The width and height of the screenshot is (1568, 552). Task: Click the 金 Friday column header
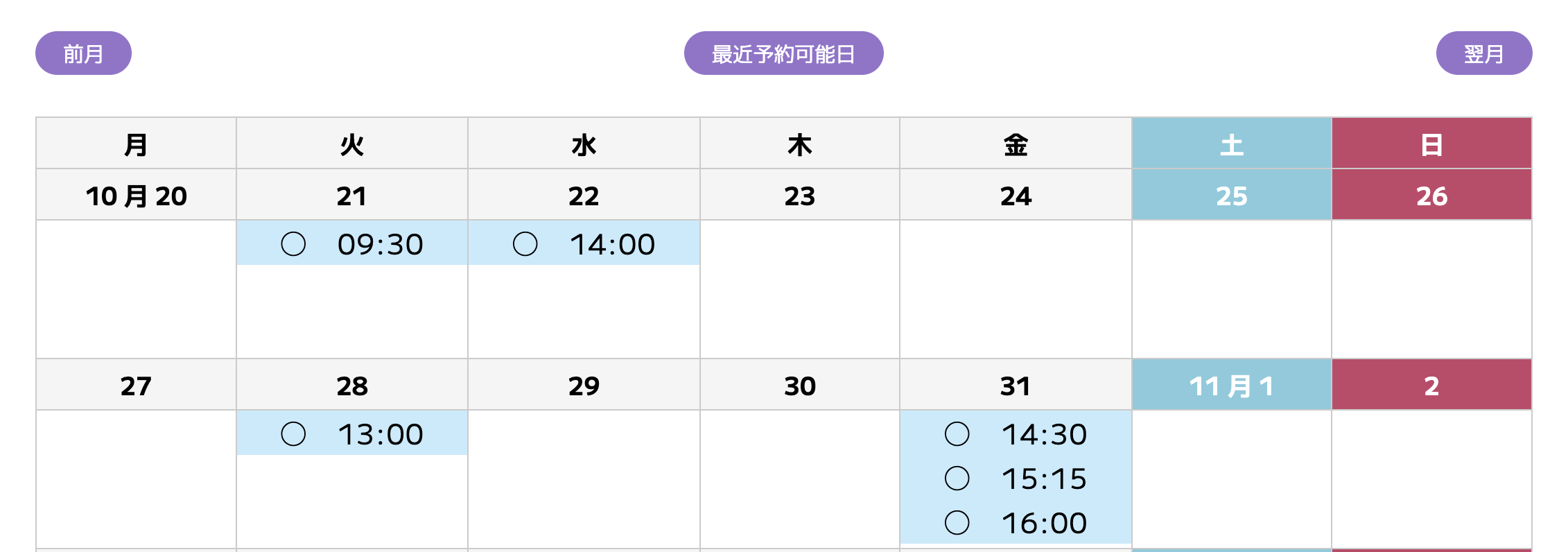pos(1015,144)
